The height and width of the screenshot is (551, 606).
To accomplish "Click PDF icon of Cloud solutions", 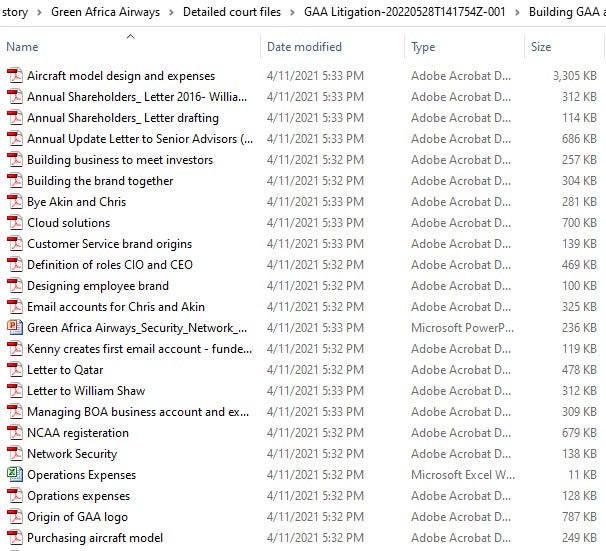I will tap(15, 223).
